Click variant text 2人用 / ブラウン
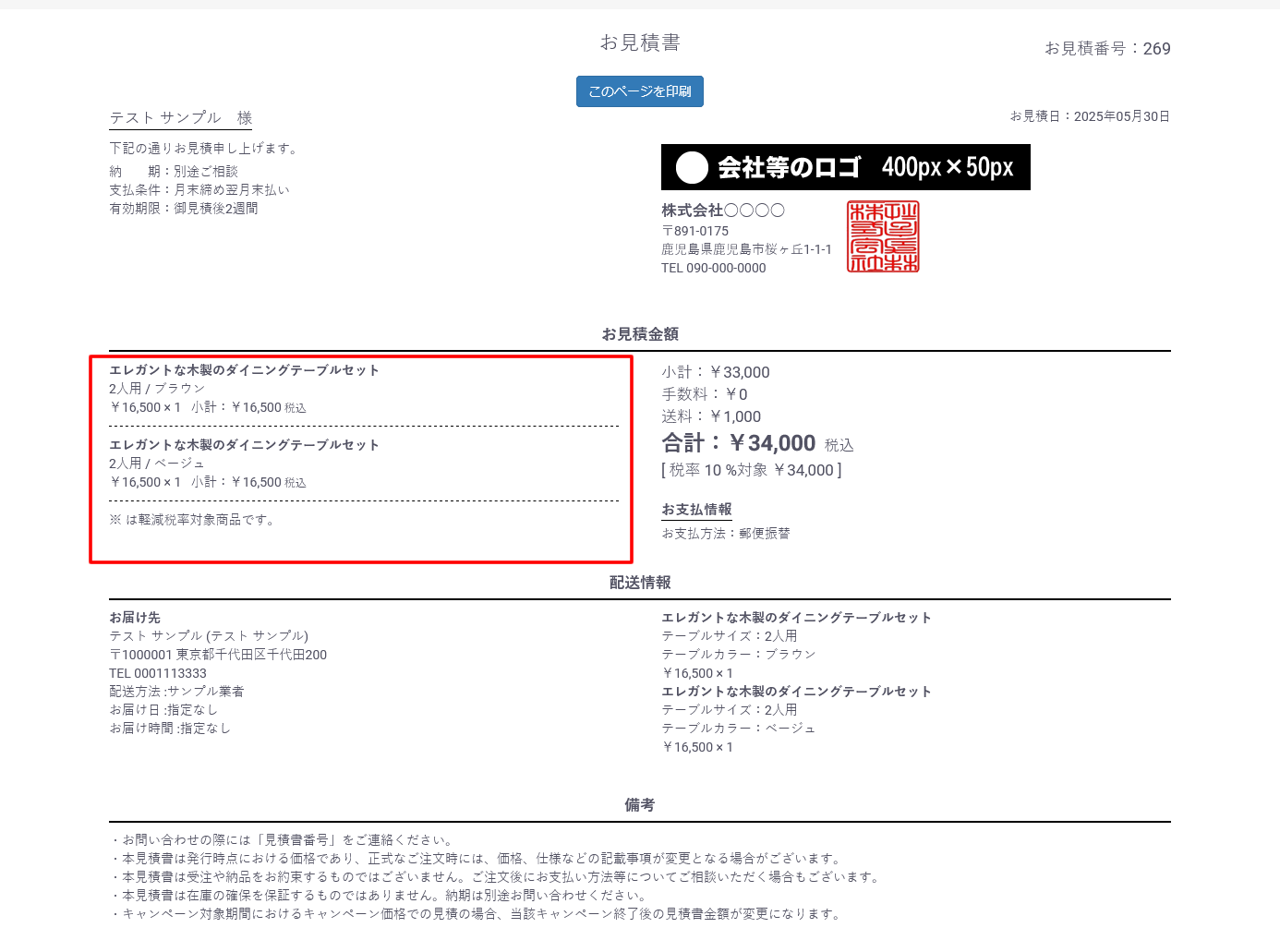Viewport: 1280px width, 952px height. 157,389
